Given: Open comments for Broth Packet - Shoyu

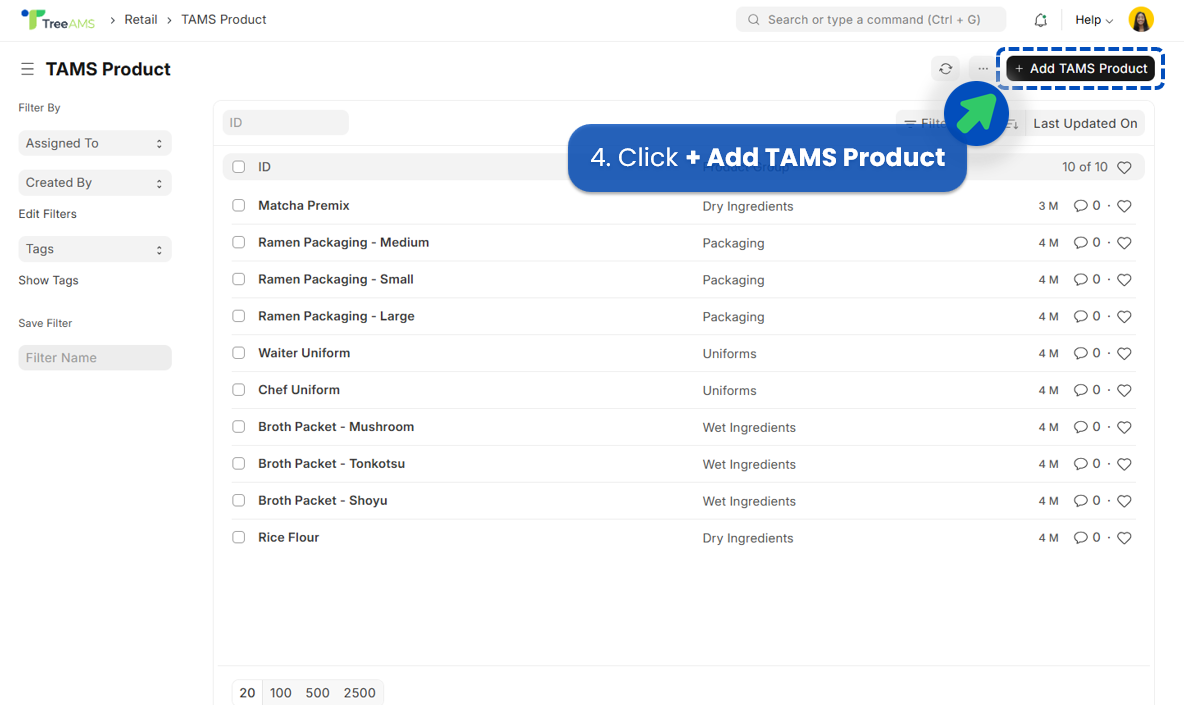Looking at the screenshot, I should click(1087, 501).
